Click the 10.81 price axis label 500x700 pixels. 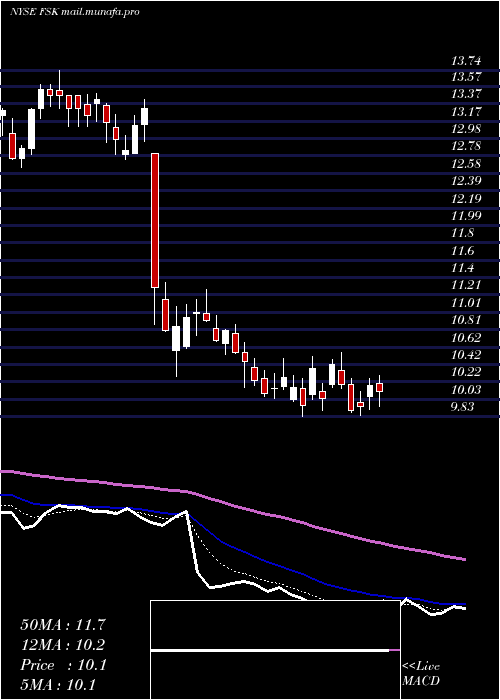click(467, 320)
